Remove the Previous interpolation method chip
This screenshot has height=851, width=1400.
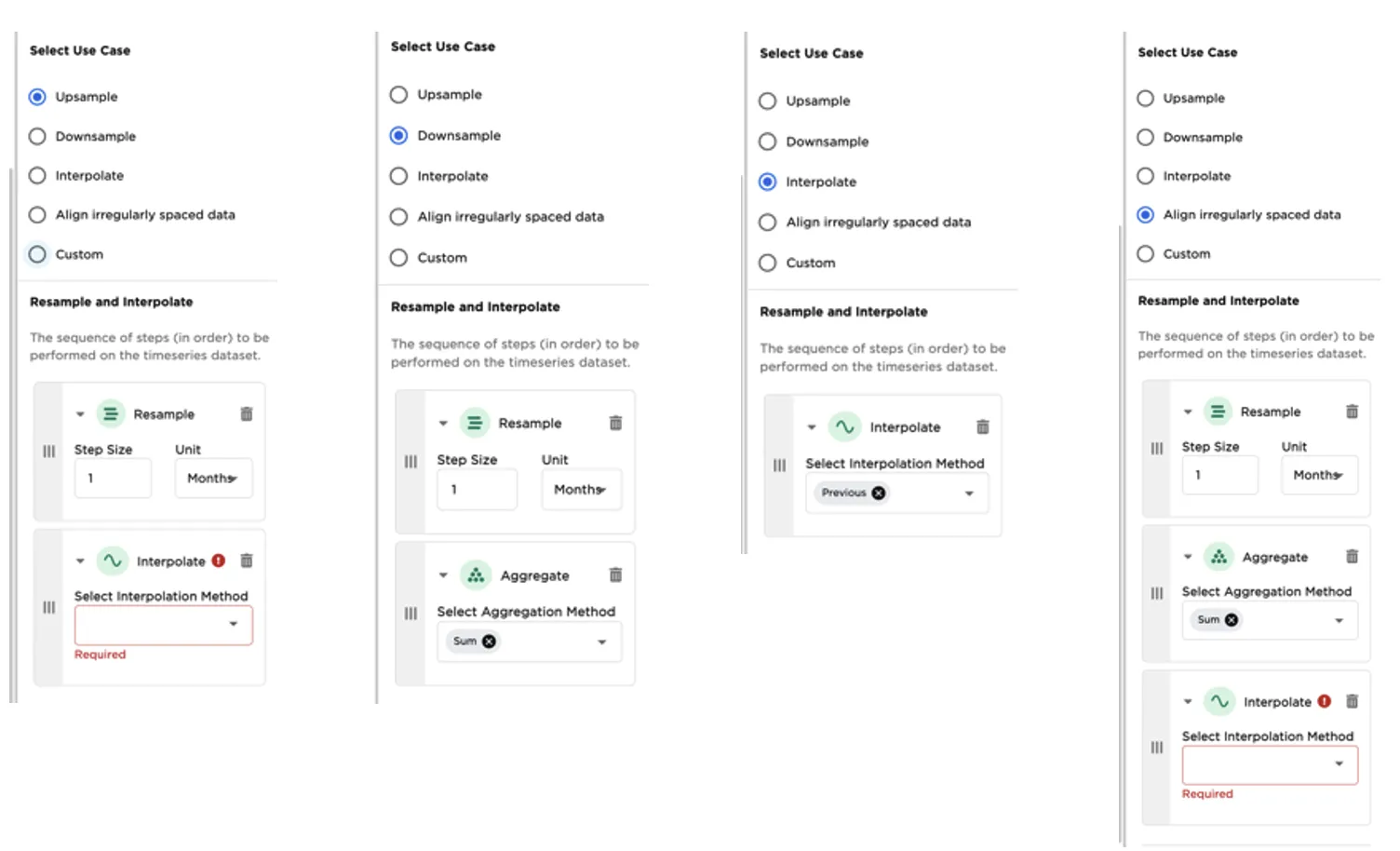point(879,493)
